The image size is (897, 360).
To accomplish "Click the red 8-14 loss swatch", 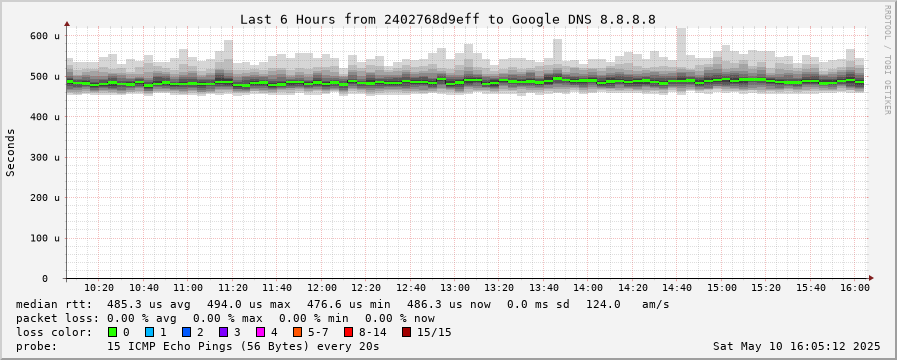I will point(348,332).
